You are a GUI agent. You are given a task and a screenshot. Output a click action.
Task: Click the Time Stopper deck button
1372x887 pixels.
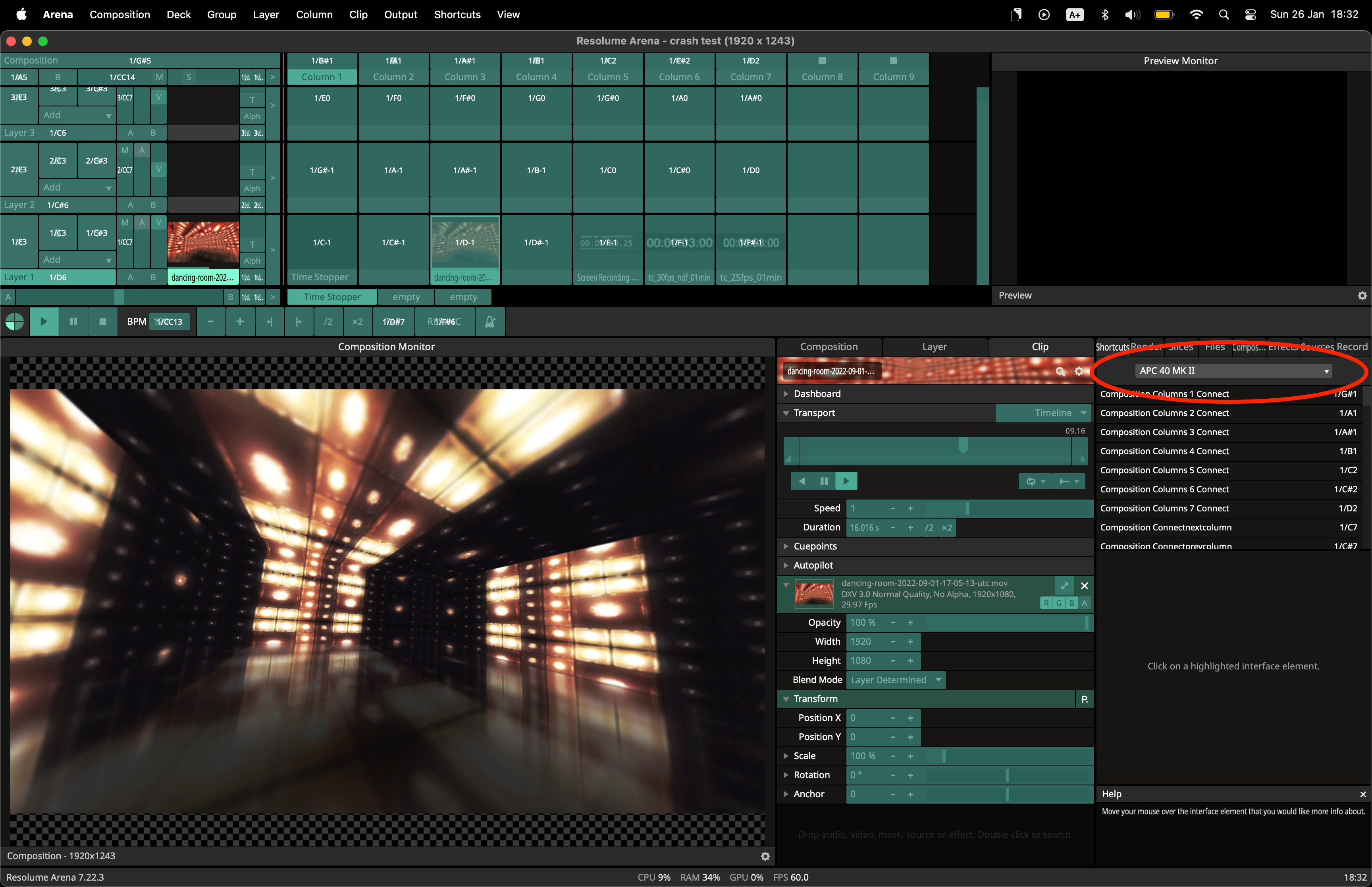point(331,297)
